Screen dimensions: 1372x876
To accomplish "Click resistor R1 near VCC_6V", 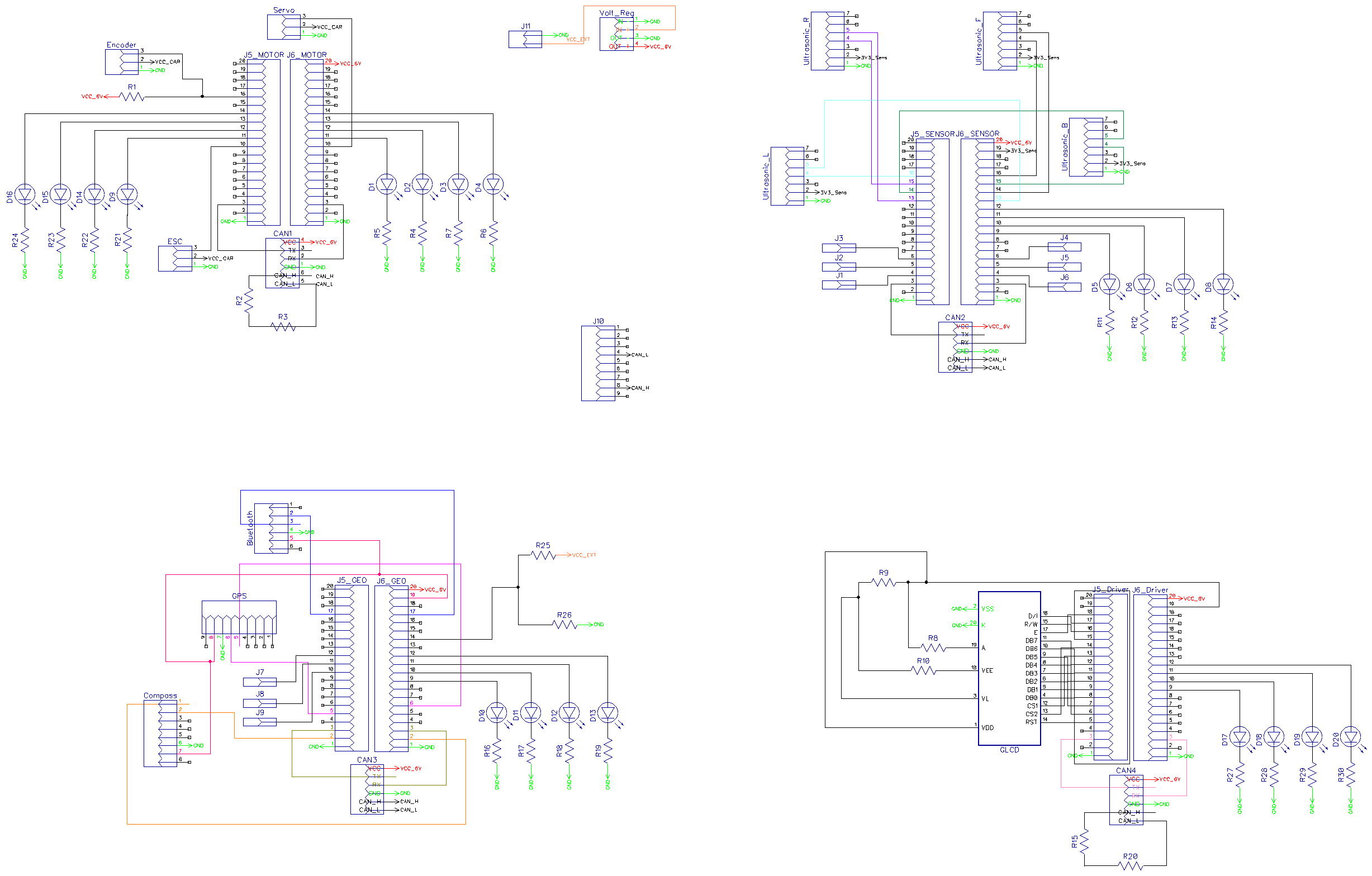I will coord(132,97).
